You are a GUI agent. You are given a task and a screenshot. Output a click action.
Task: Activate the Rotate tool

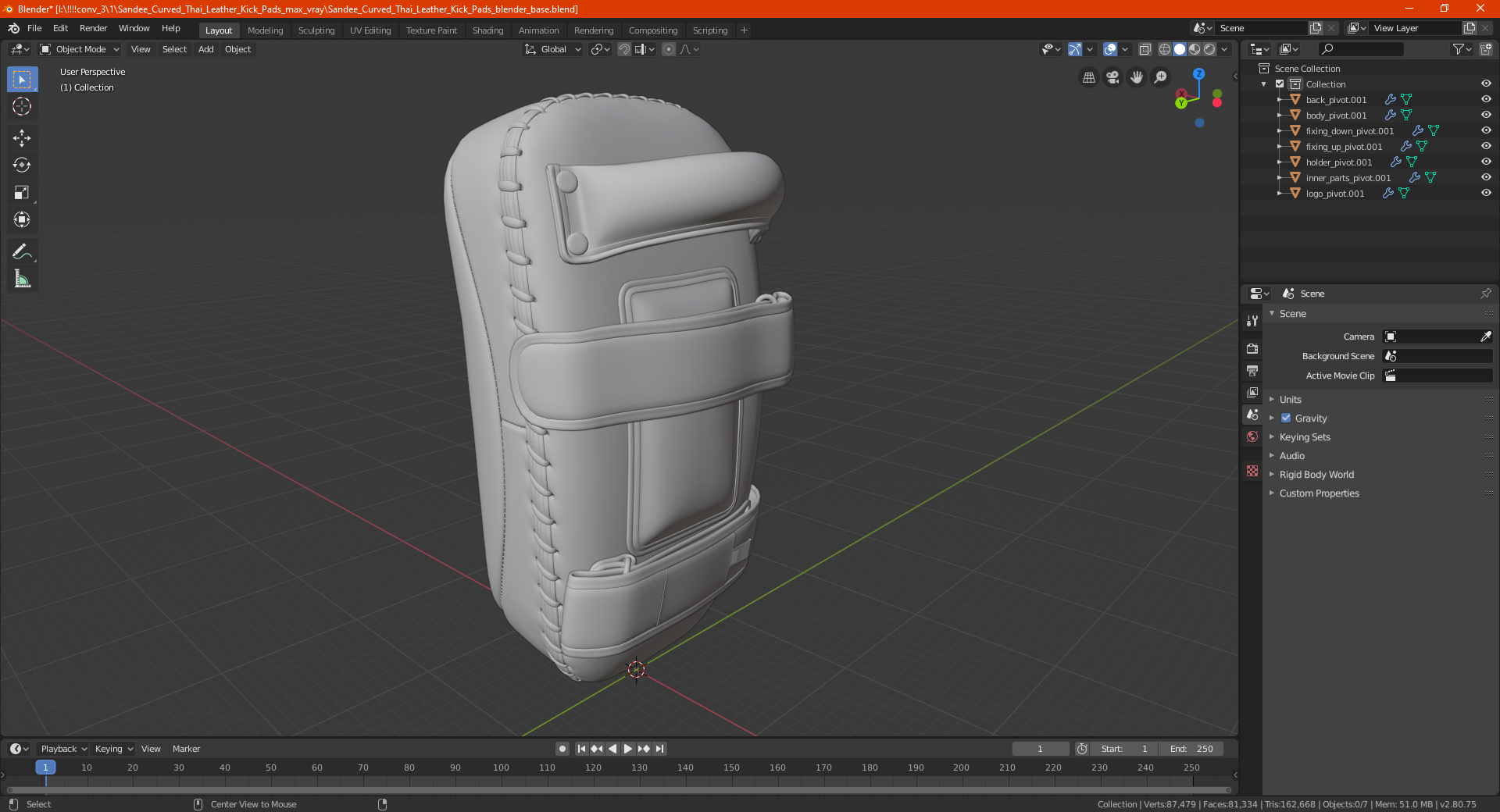click(22, 166)
